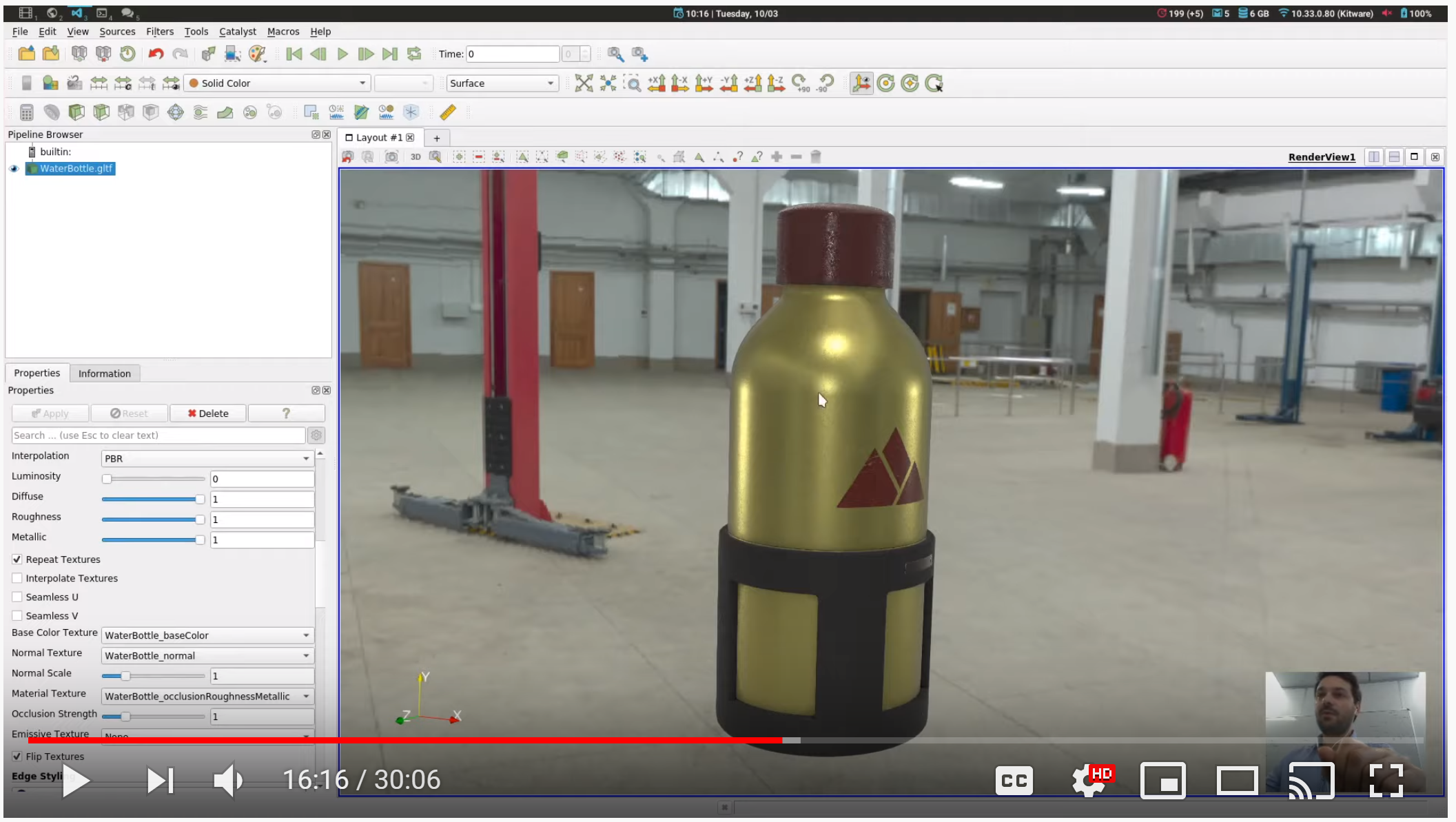1456x822 pixels.
Task: Enable the Seamless V checkbox
Action: 17,615
